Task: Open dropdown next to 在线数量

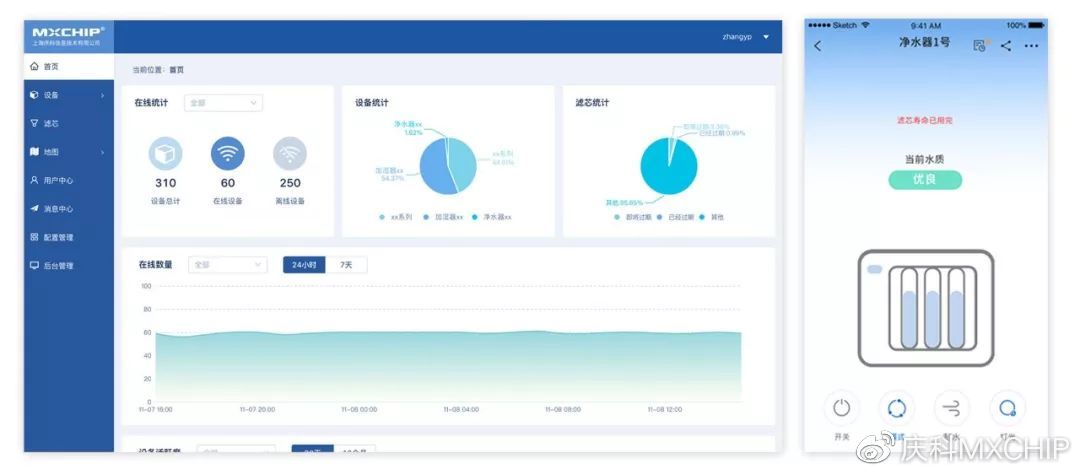Action: pyautogui.click(x=227, y=264)
